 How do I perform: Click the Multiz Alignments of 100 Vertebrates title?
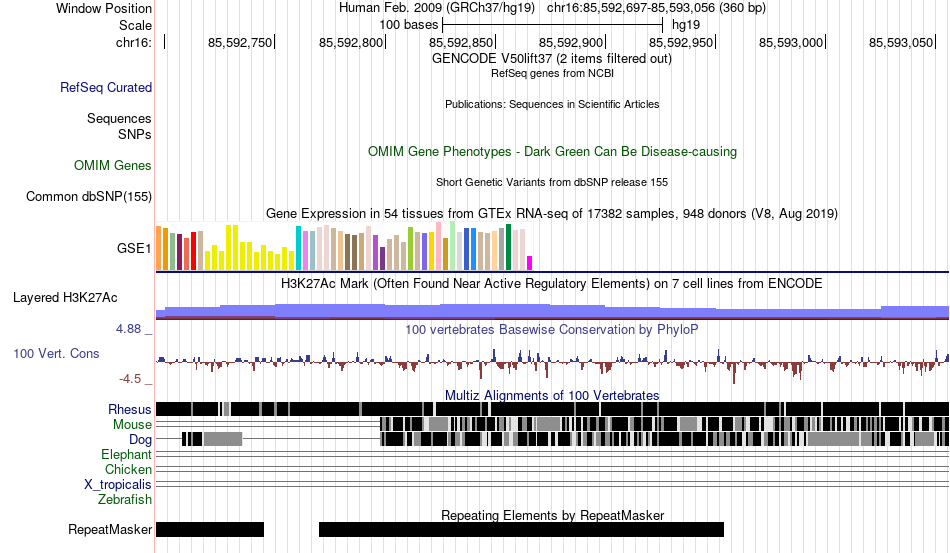[552, 396]
